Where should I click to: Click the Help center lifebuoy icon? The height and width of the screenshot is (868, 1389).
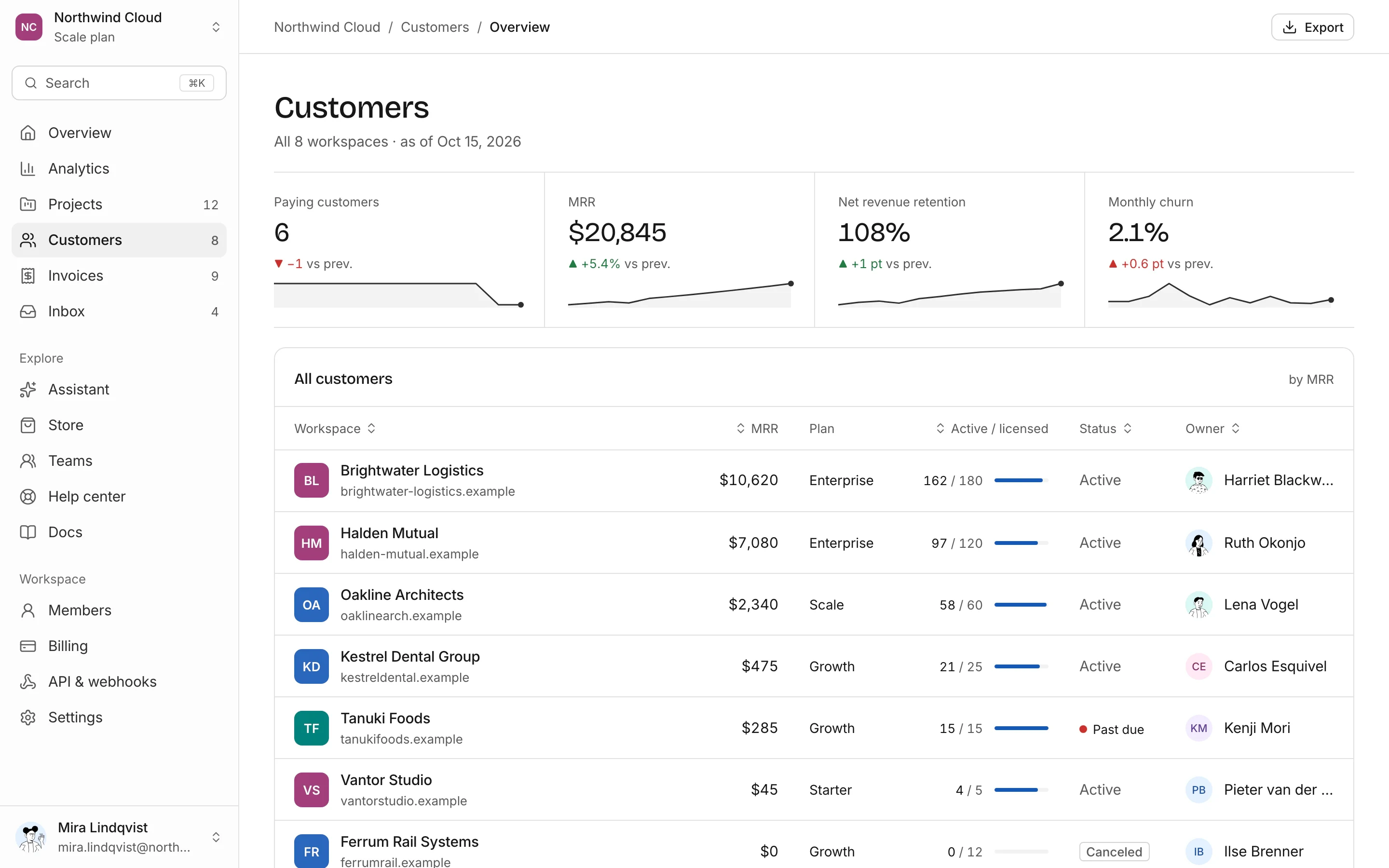(27, 496)
